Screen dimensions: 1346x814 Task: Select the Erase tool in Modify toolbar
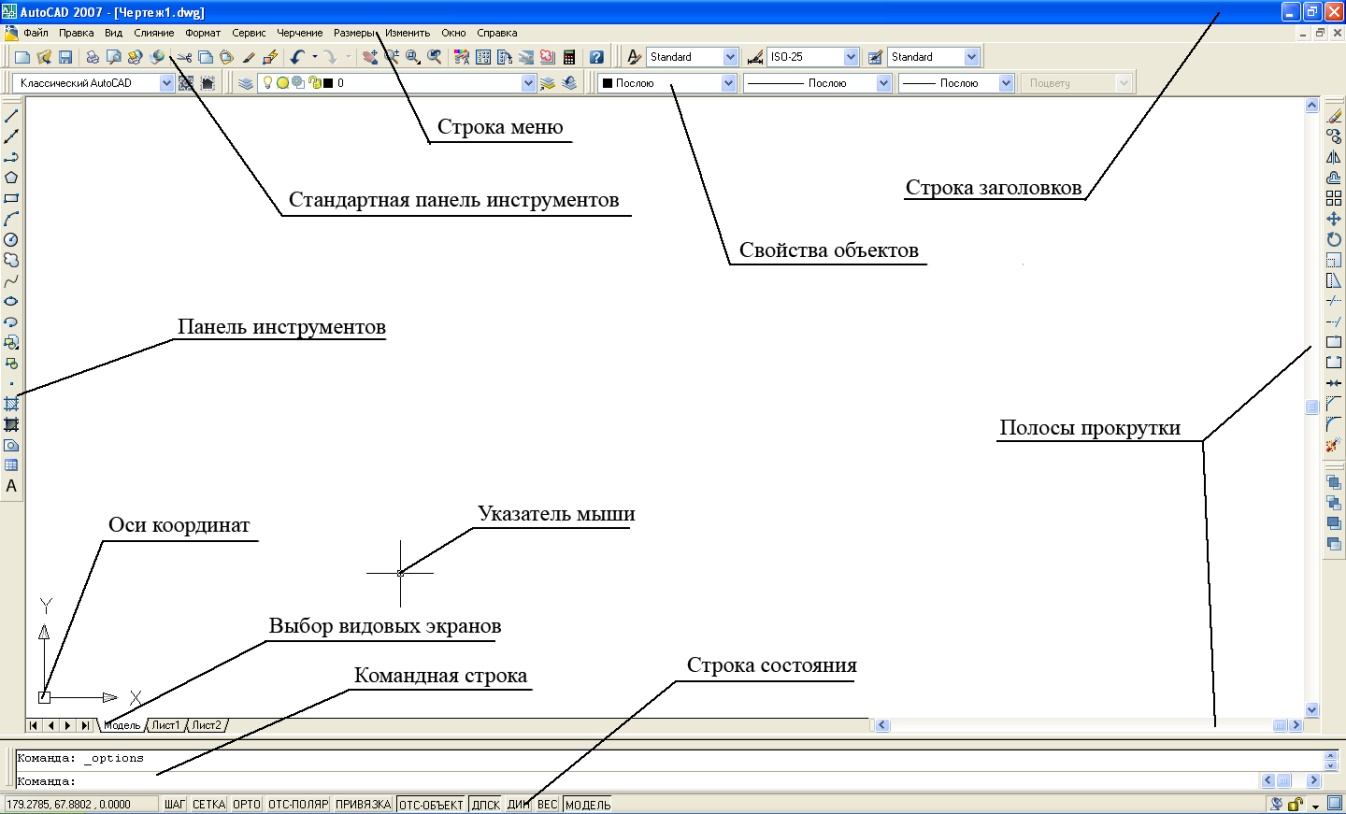click(1333, 116)
